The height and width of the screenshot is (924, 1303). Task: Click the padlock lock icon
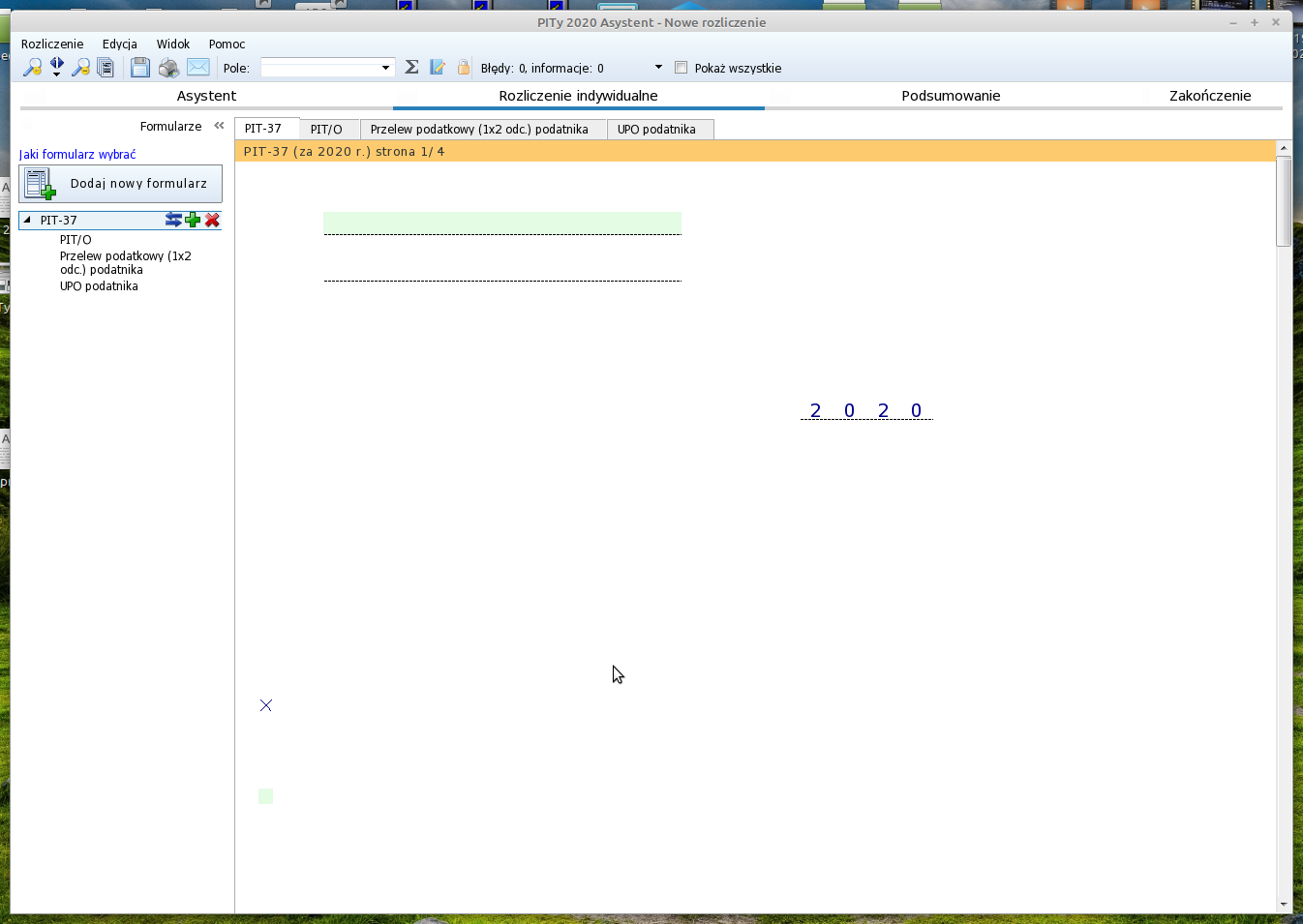click(464, 67)
